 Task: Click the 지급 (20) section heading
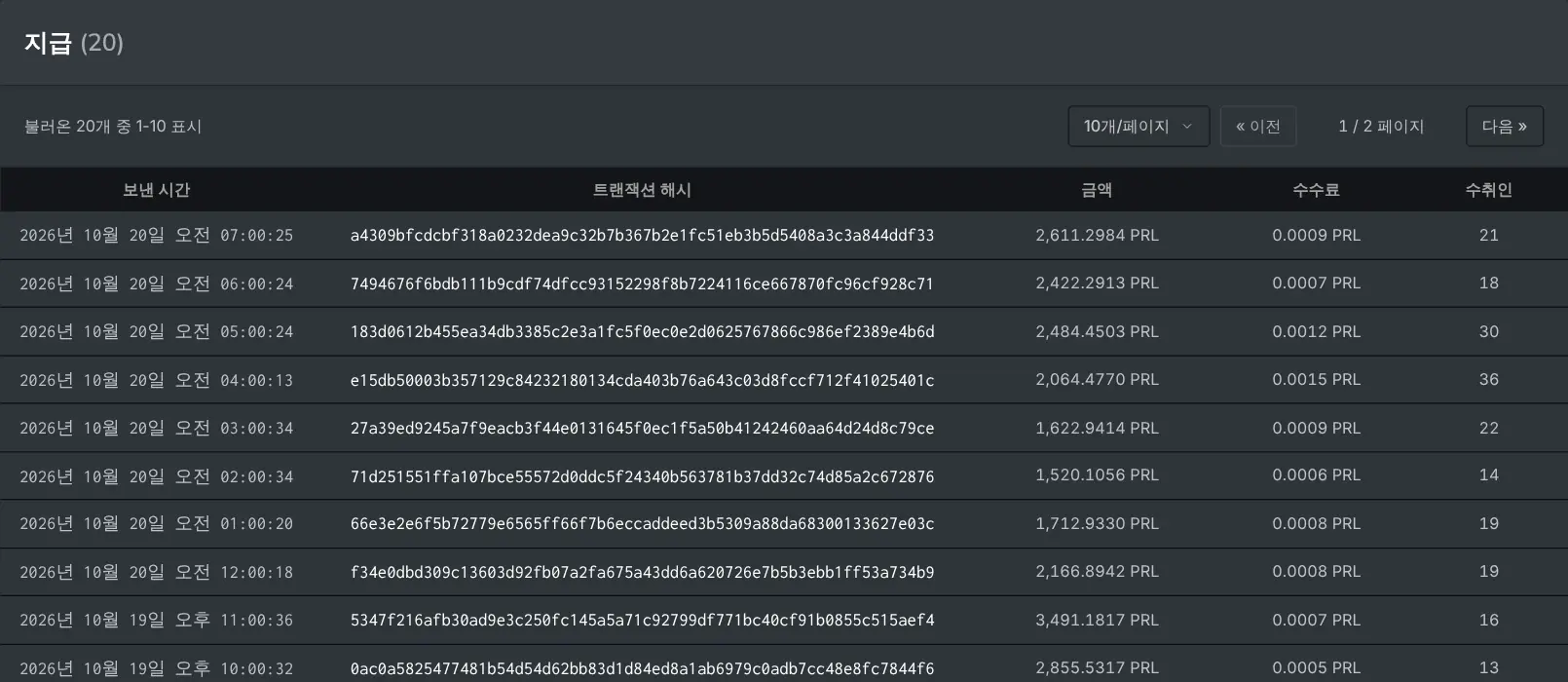point(74,43)
